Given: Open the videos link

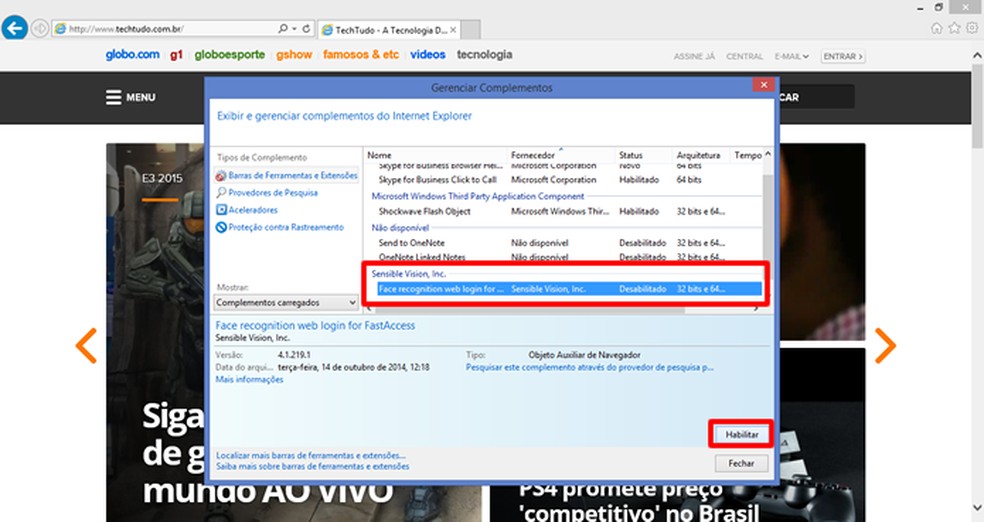Looking at the screenshot, I should (x=427, y=55).
